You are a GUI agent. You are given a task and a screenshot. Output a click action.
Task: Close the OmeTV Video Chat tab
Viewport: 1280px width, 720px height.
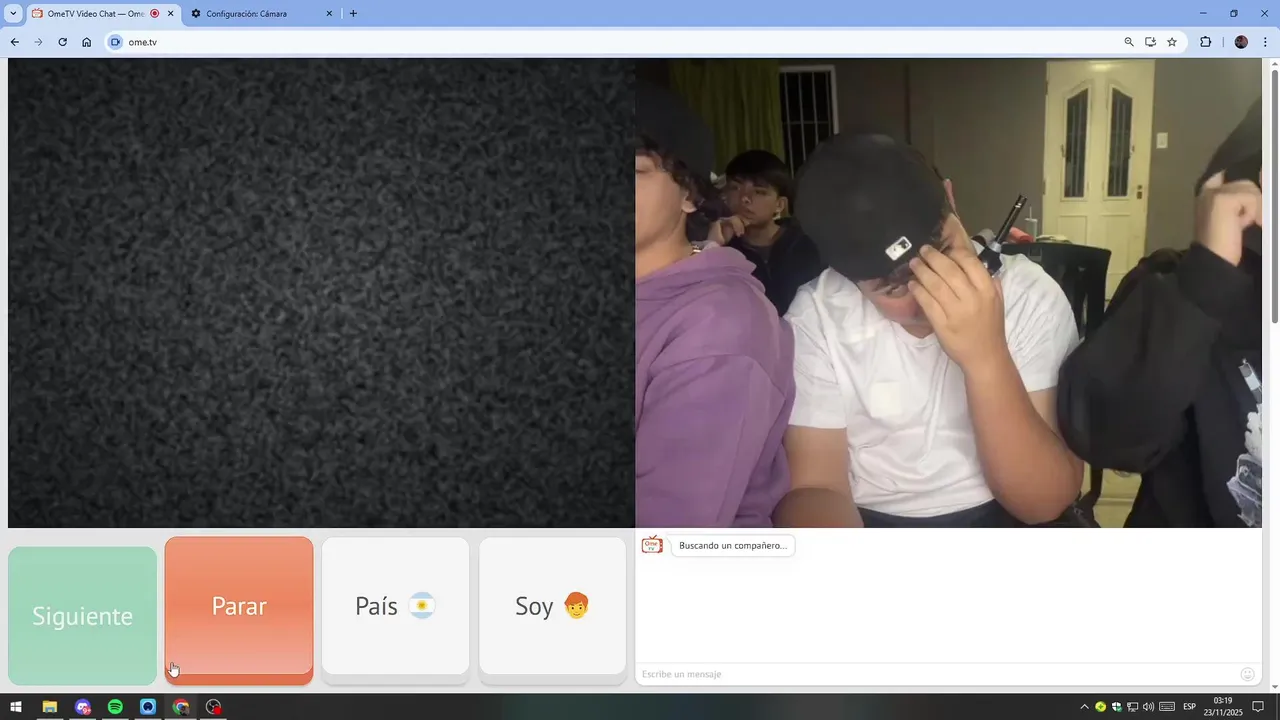(x=171, y=14)
